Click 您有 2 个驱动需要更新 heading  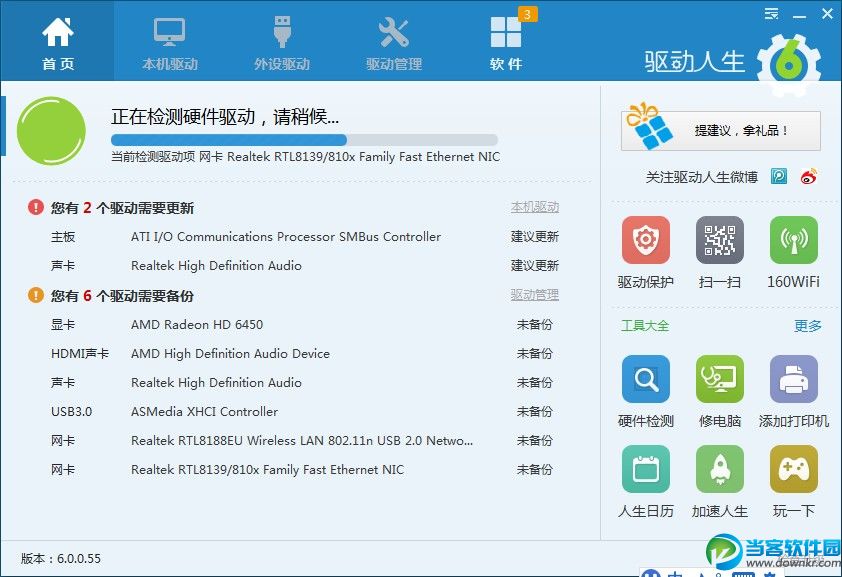pos(122,208)
